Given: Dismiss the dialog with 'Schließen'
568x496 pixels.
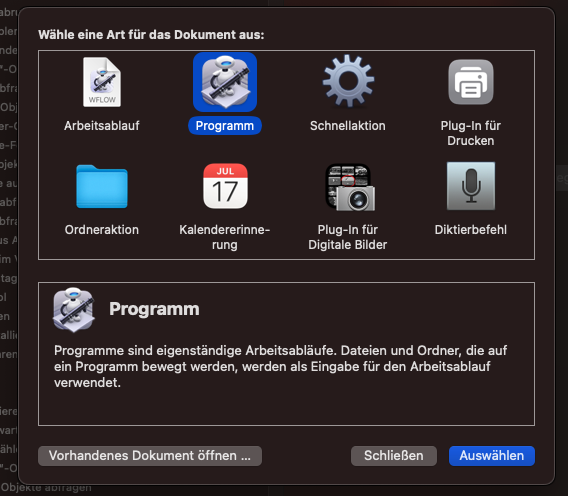Looking at the screenshot, I should tap(394, 456).
